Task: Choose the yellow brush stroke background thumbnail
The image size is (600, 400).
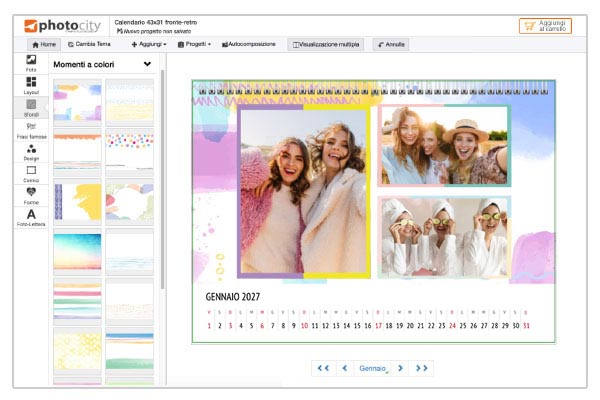Action: click(x=77, y=202)
